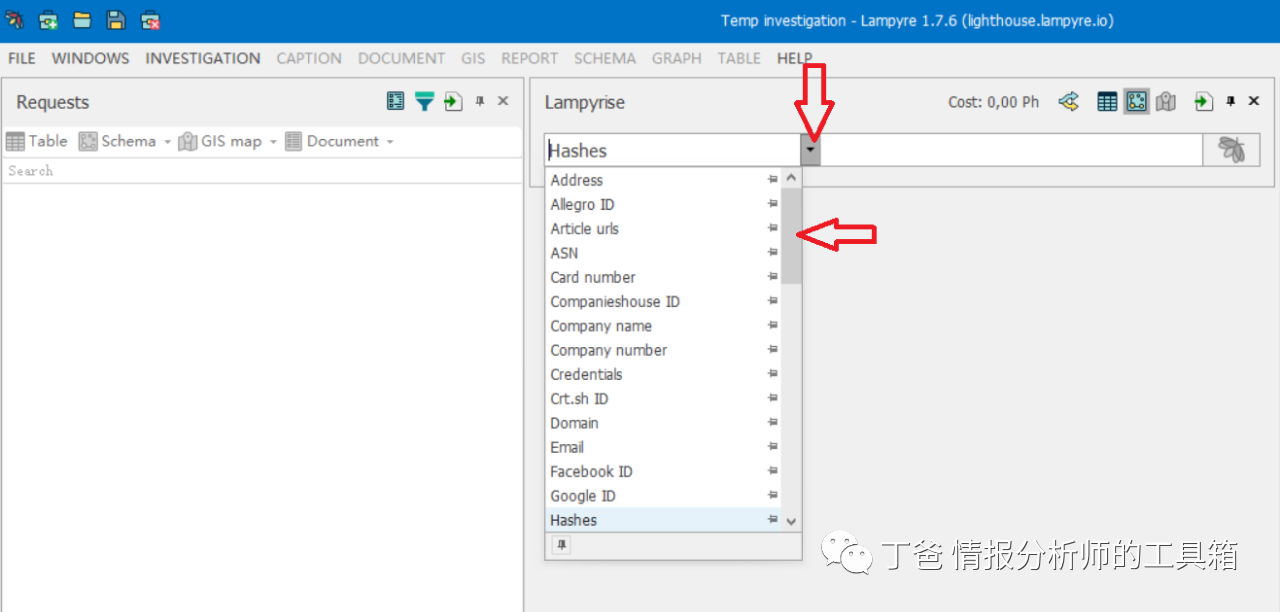This screenshot has height=612, width=1280.
Task: Click the GIS map button in Requests
Action: [221, 141]
